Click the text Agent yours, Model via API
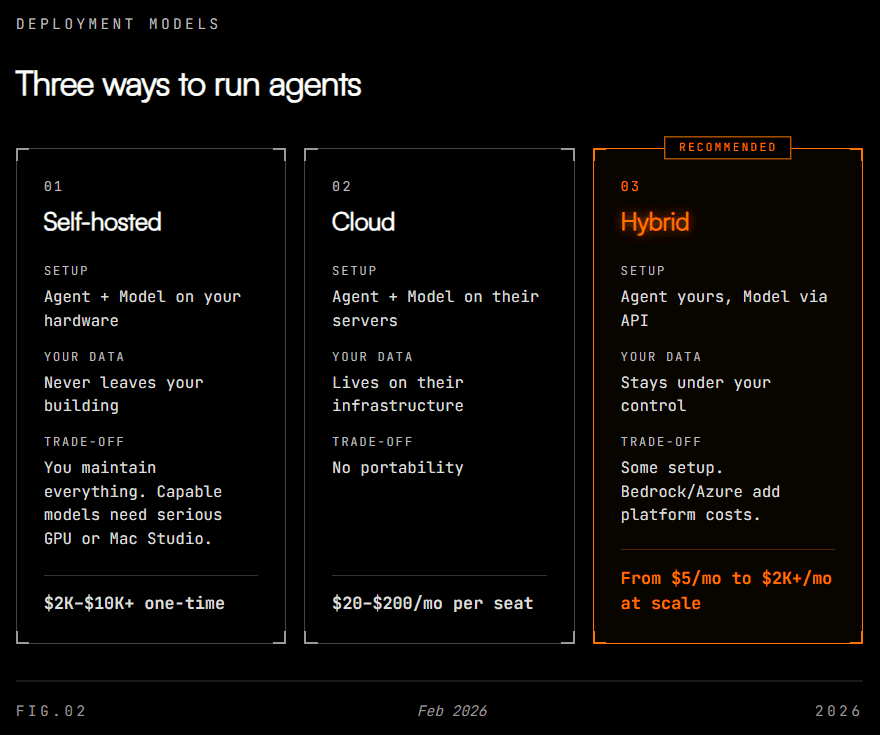The height and width of the screenshot is (735, 880). (x=724, y=307)
